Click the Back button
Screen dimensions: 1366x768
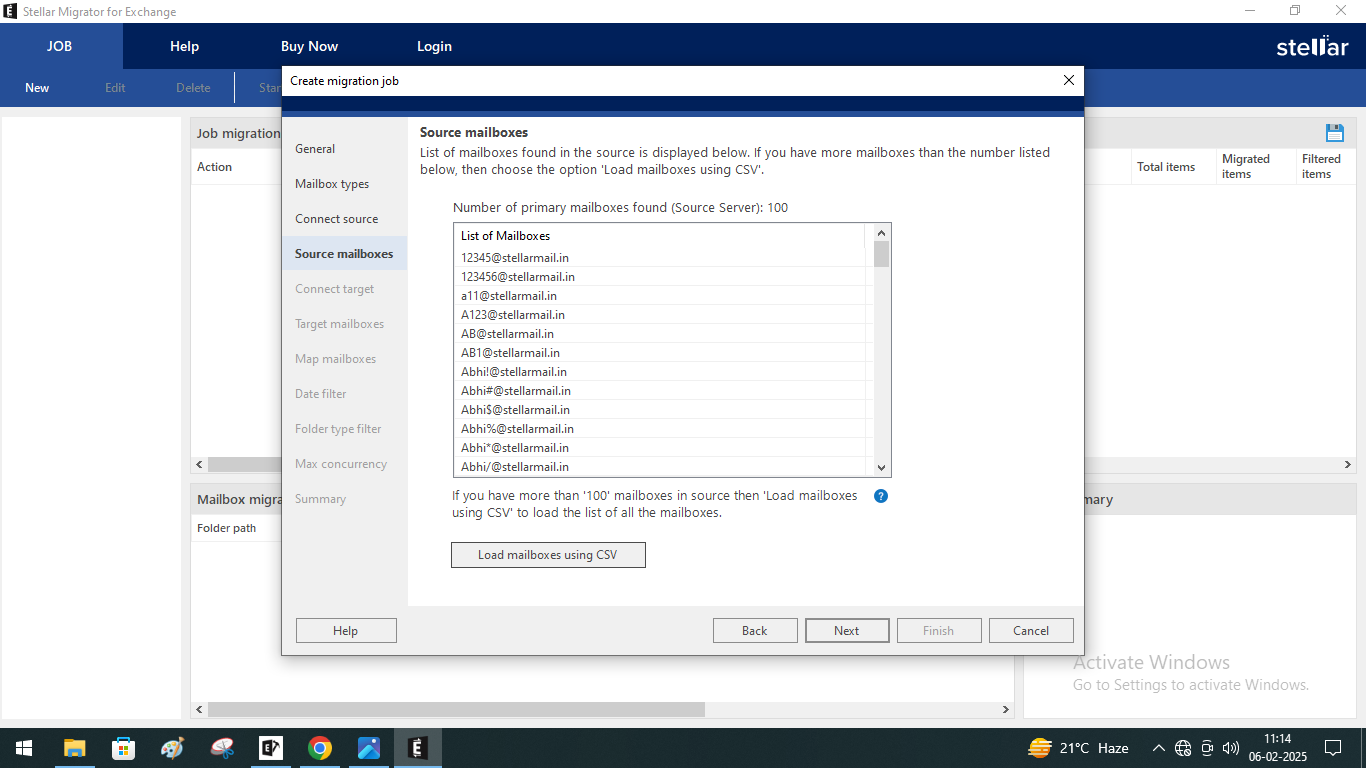tap(755, 631)
